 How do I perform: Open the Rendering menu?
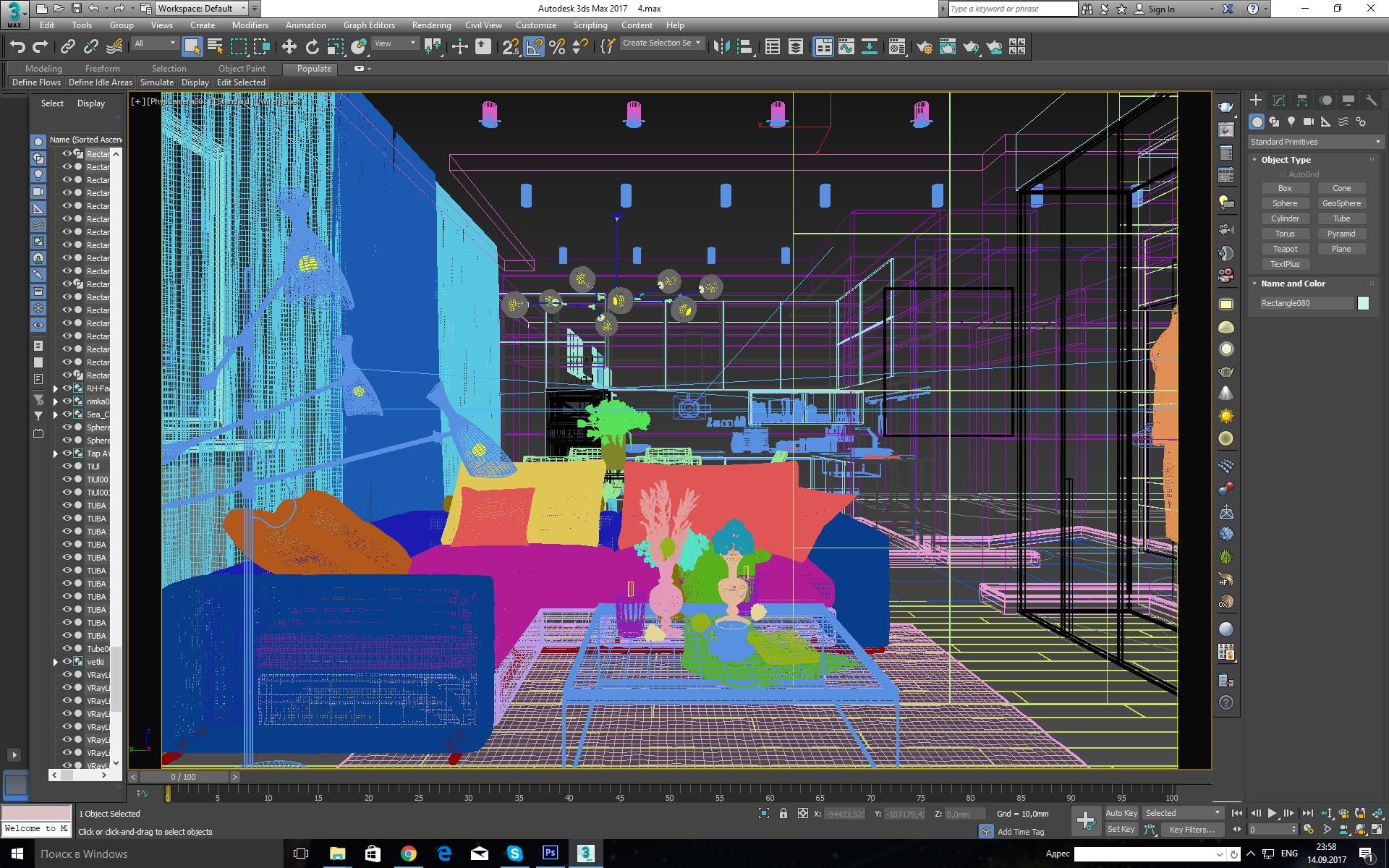click(431, 25)
